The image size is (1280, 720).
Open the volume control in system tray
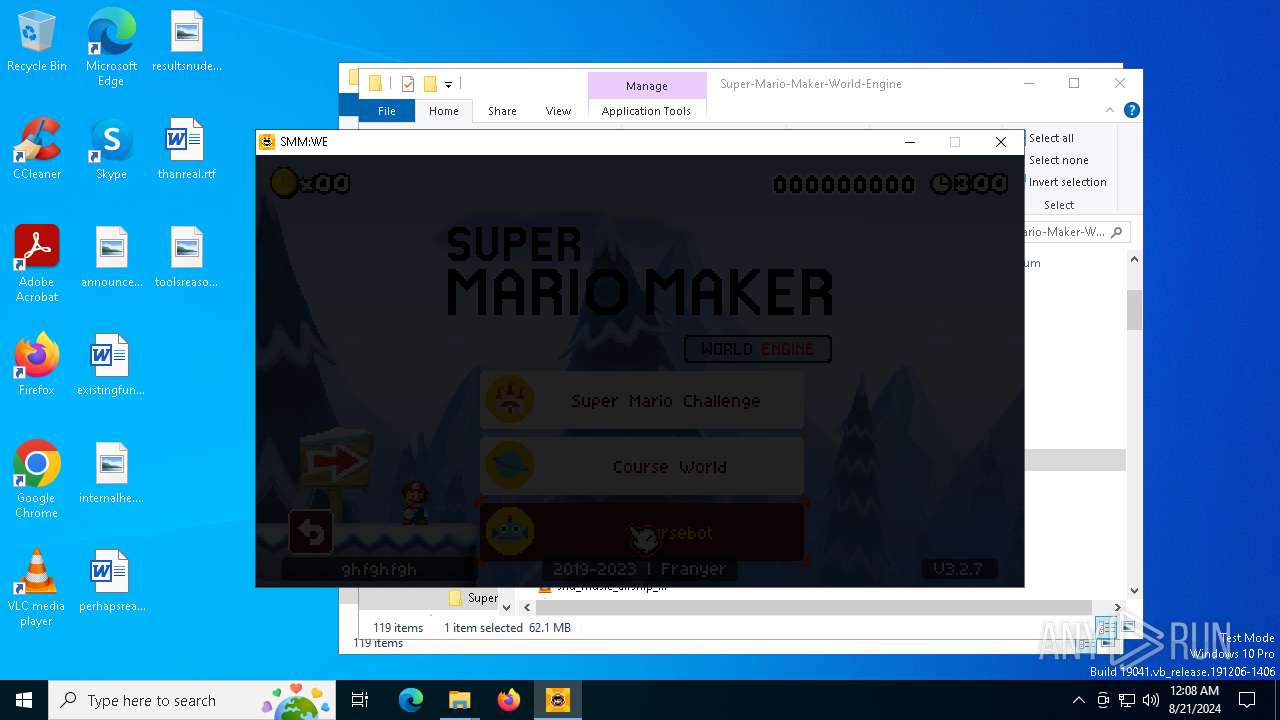click(1151, 700)
